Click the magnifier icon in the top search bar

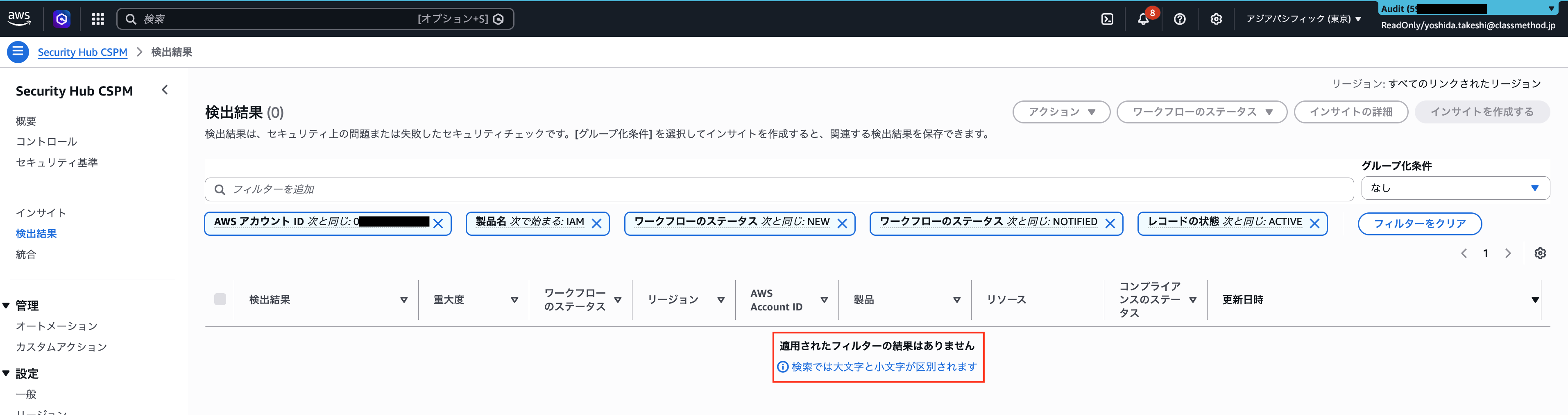coord(130,19)
